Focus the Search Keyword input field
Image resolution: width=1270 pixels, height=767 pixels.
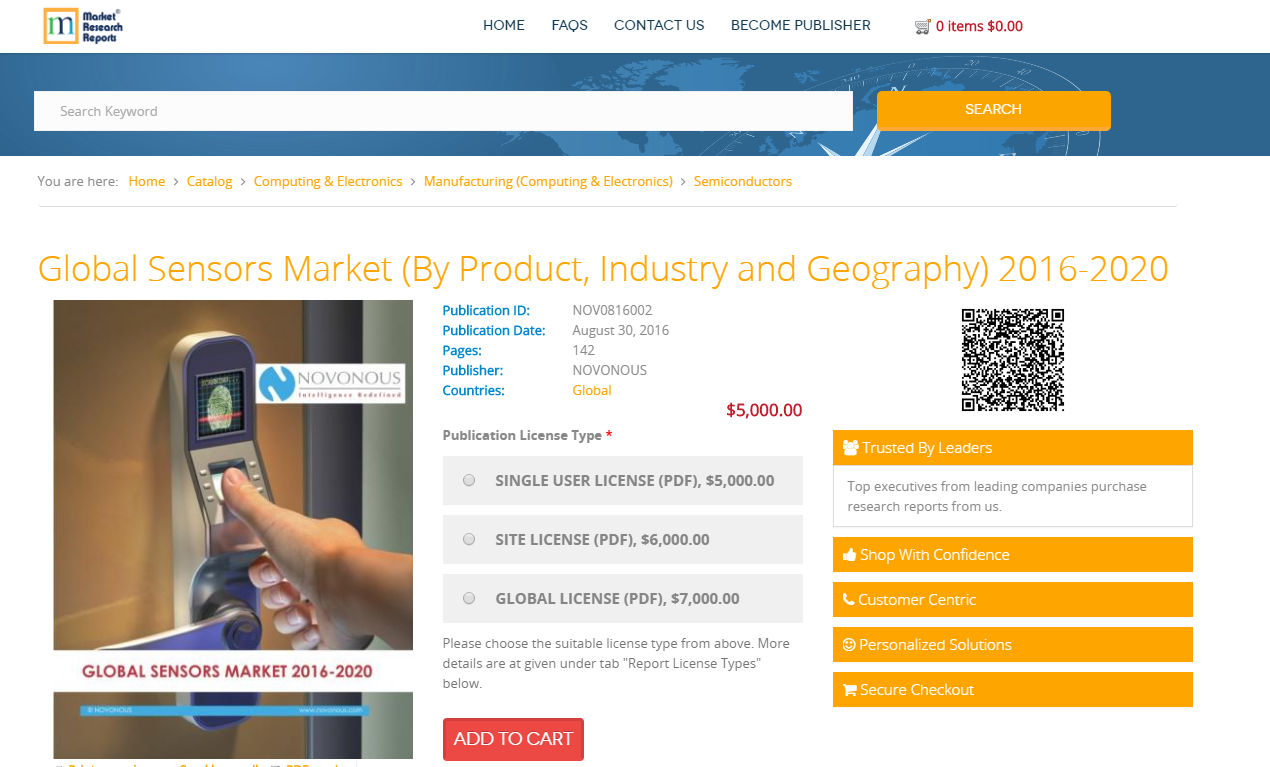tap(443, 111)
